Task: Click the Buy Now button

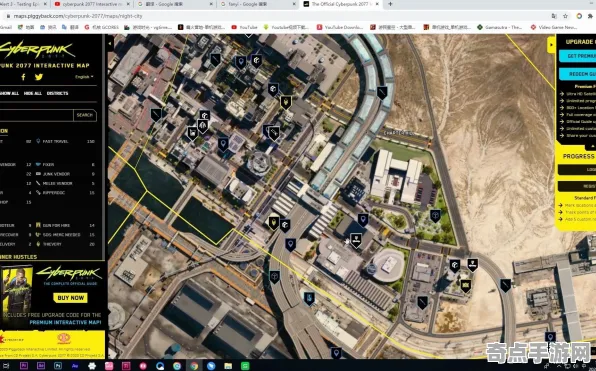Action: coord(71,298)
